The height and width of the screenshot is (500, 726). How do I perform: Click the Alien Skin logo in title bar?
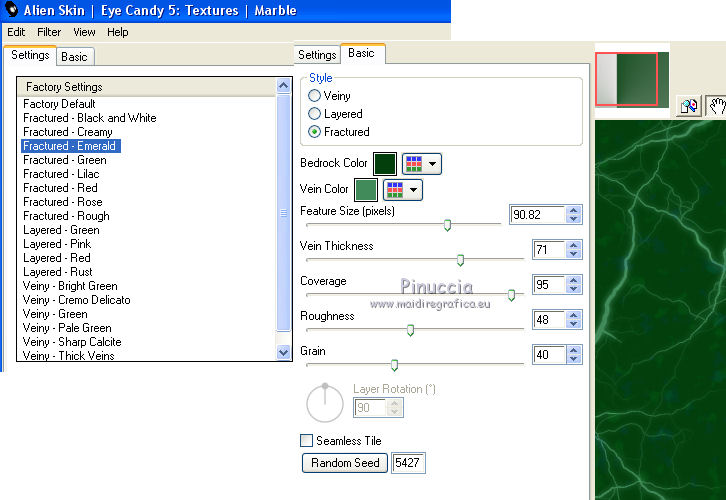[x=10, y=10]
